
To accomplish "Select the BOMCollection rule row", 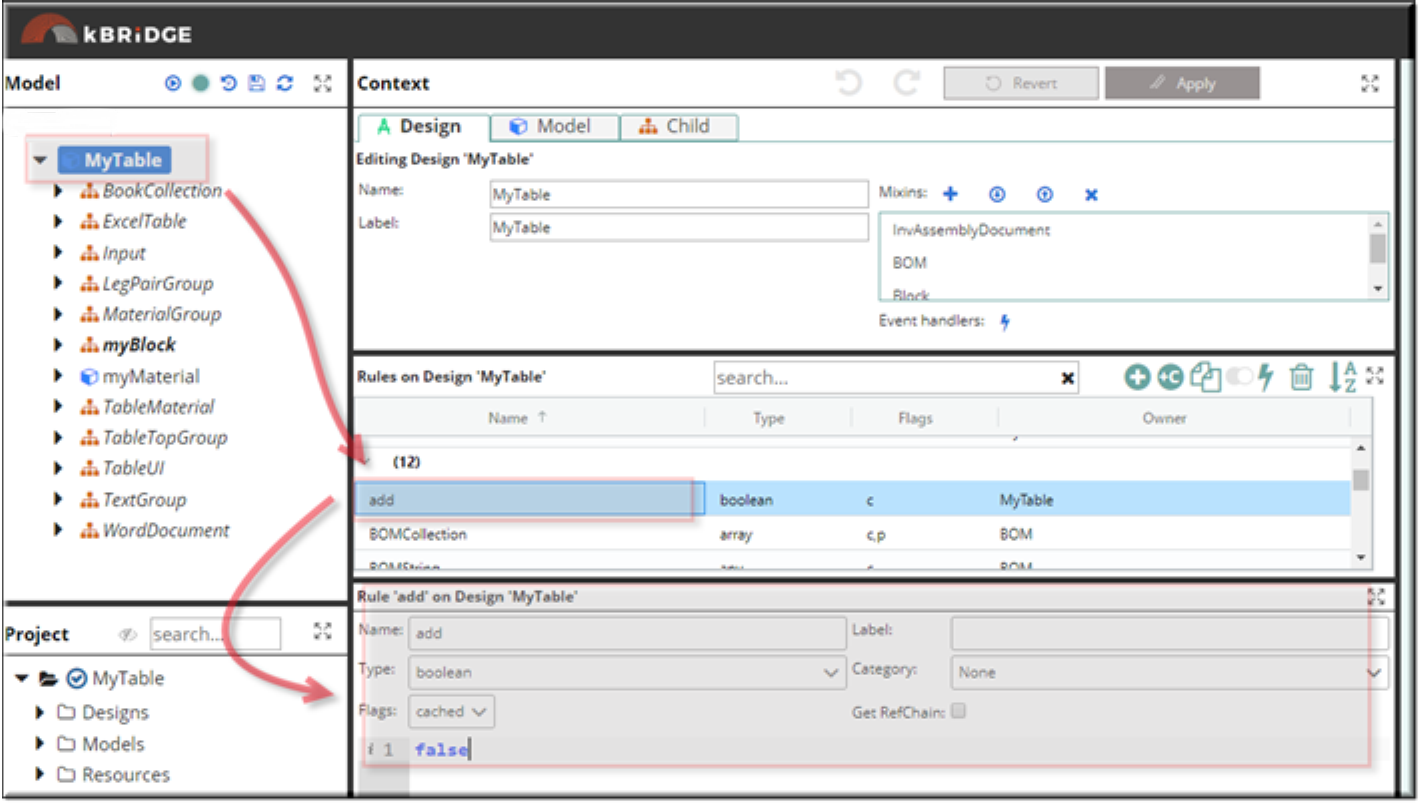I will point(853,535).
